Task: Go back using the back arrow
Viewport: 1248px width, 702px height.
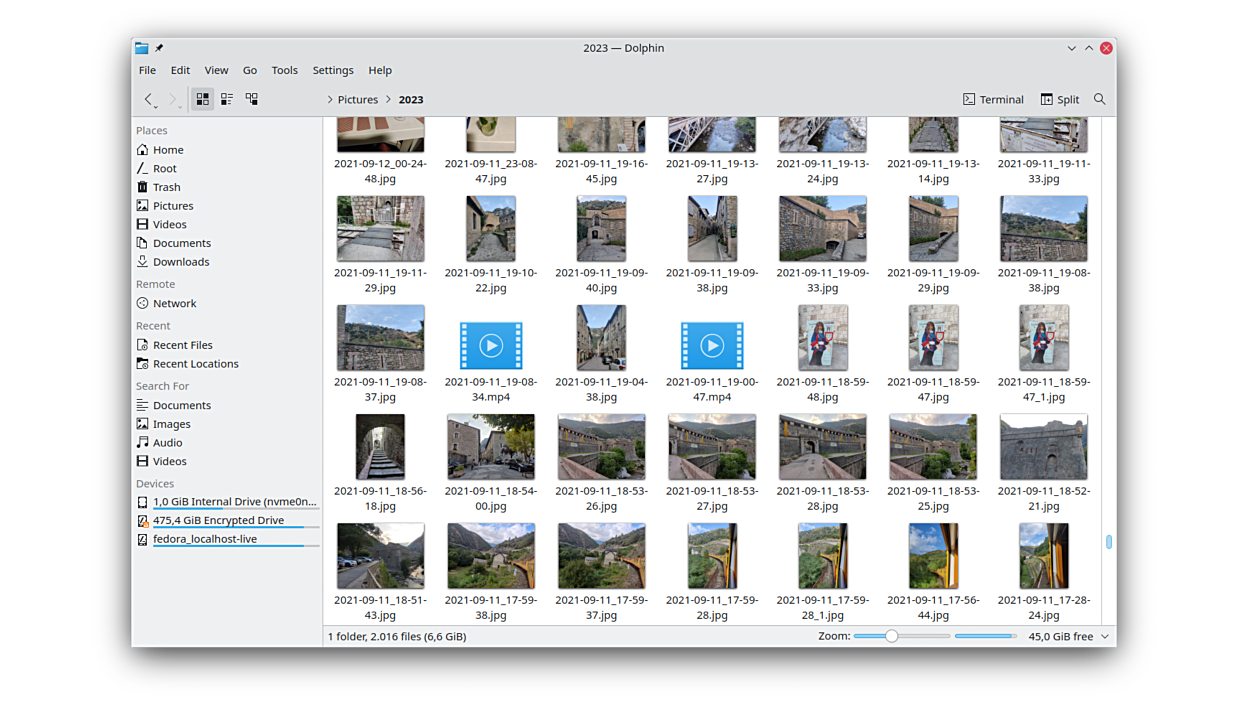Action: (x=148, y=99)
